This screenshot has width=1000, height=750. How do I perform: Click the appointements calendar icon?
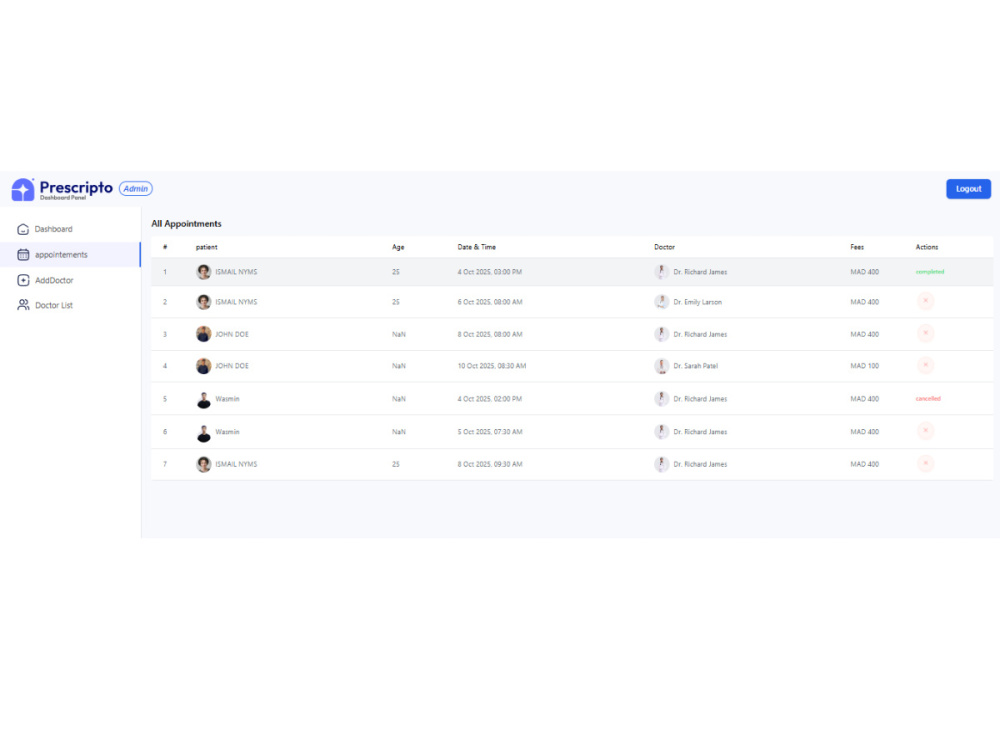(23, 254)
